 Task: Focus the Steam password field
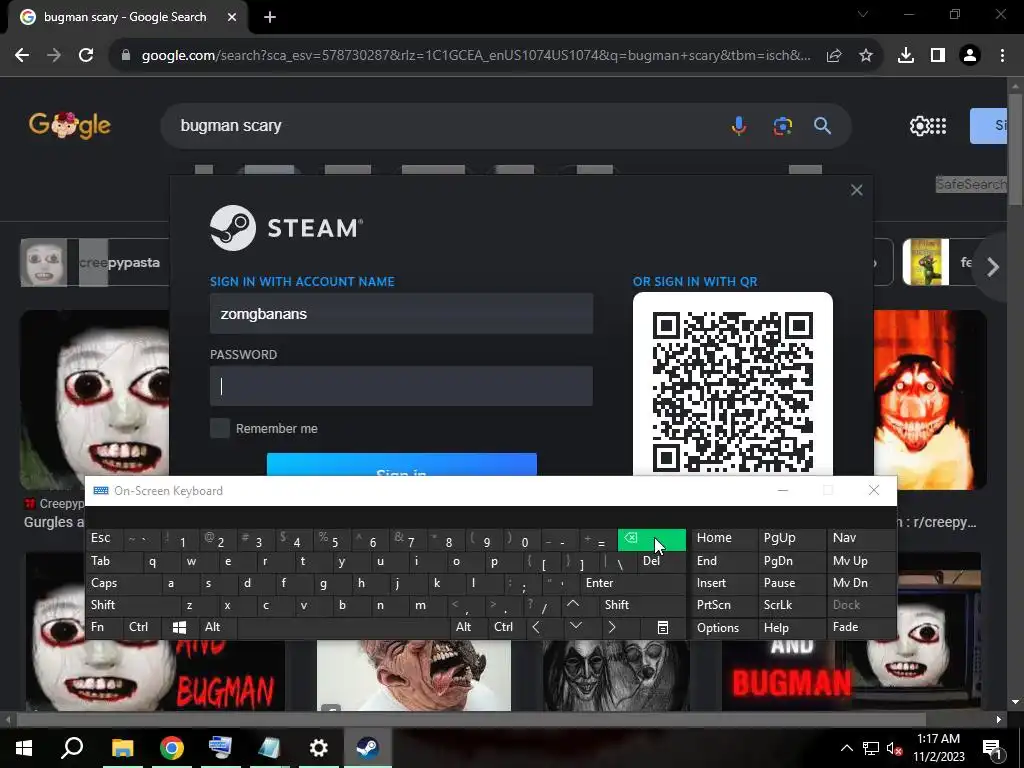coord(401,386)
